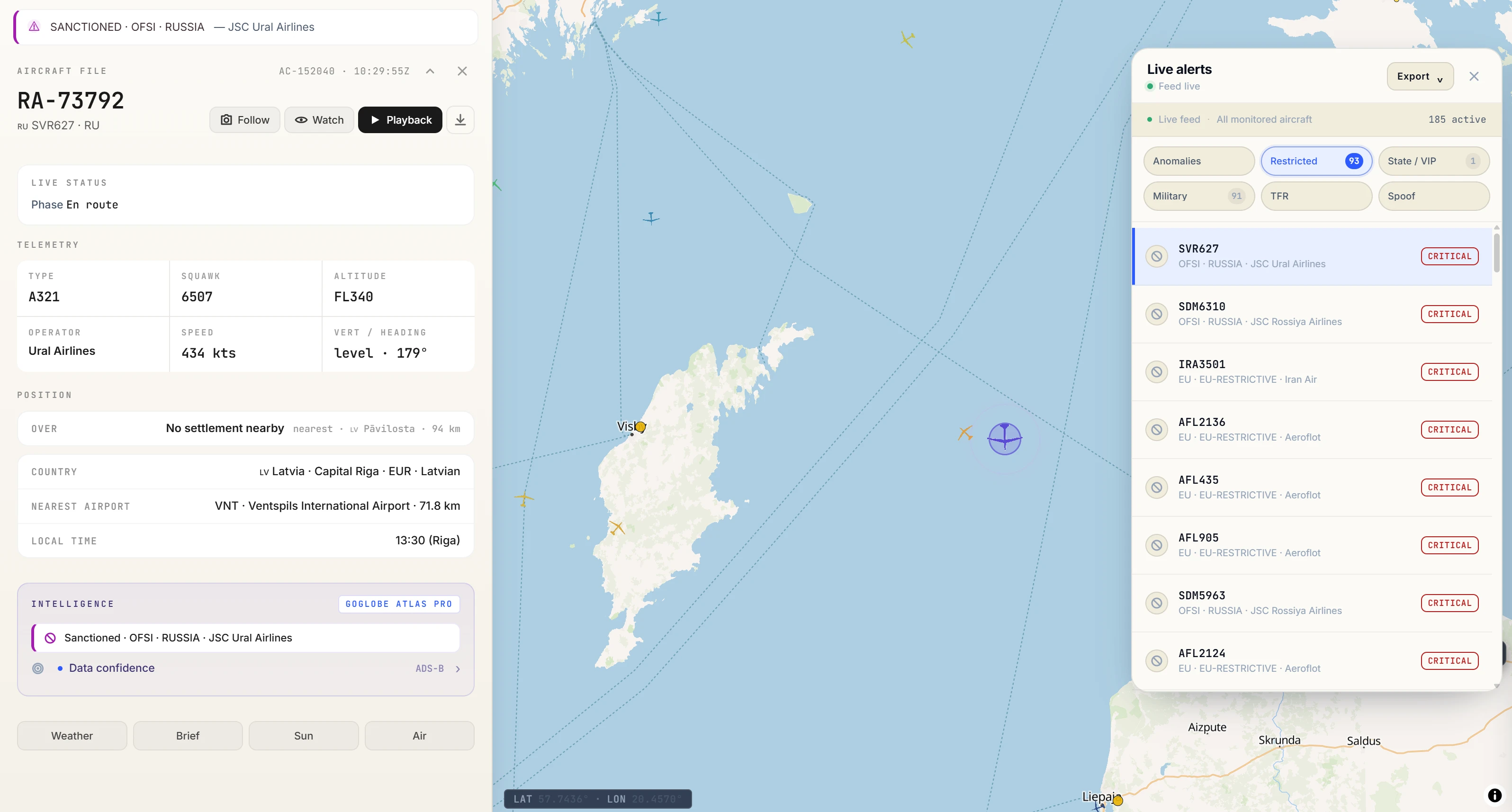Start Playback of flight track
Image resolution: width=1512 pixels, height=812 pixels.
(400, 120)
